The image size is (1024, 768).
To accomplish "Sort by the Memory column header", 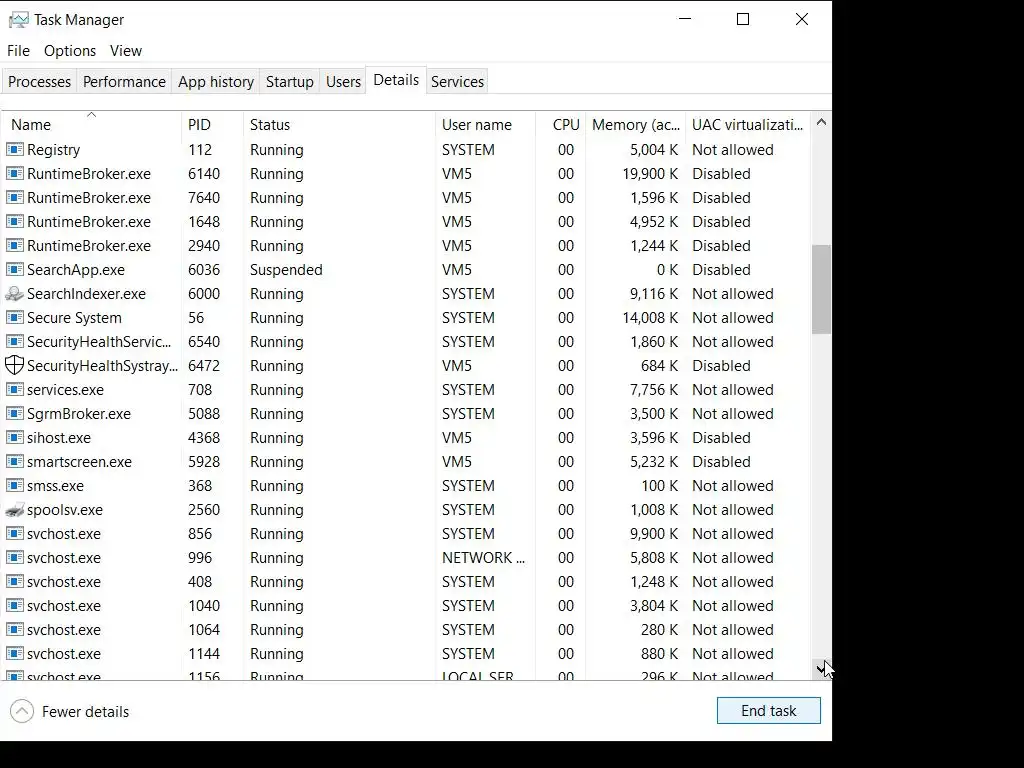I will (635, 124).
